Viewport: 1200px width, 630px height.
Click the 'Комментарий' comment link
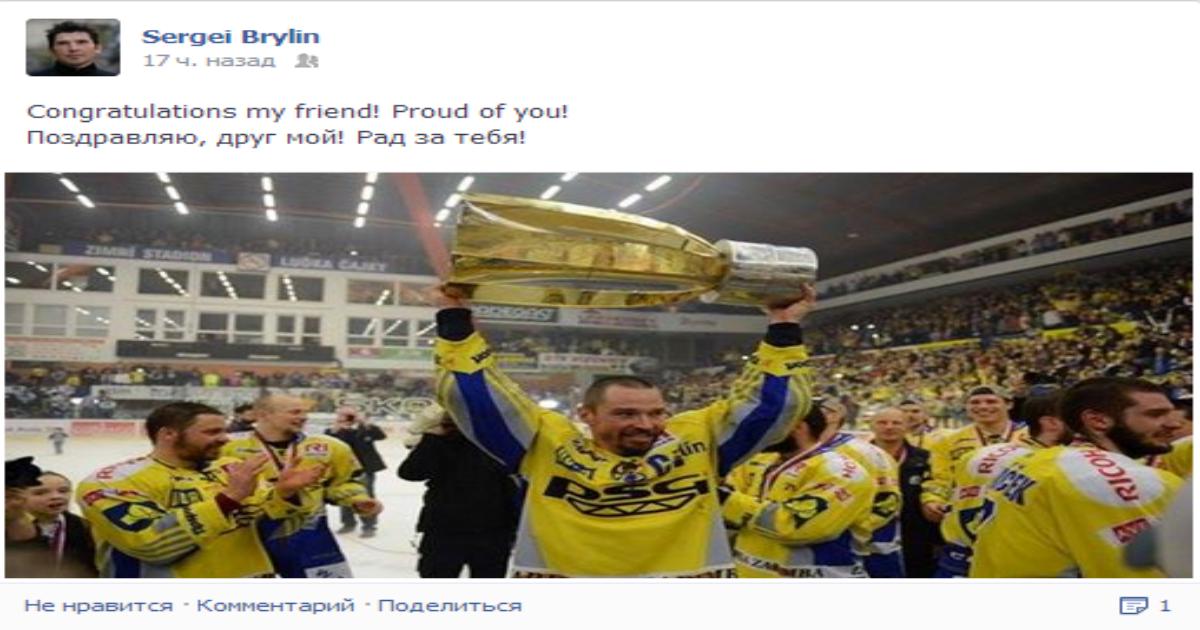click(x=275, y=605)
